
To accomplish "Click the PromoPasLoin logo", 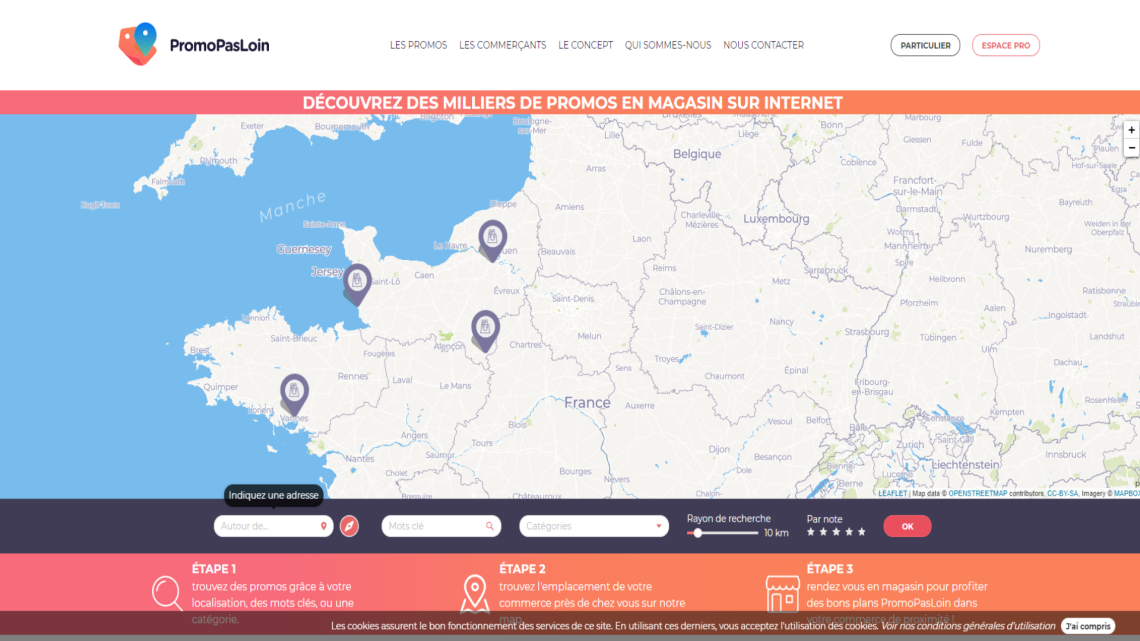I will tap(193, 44).
